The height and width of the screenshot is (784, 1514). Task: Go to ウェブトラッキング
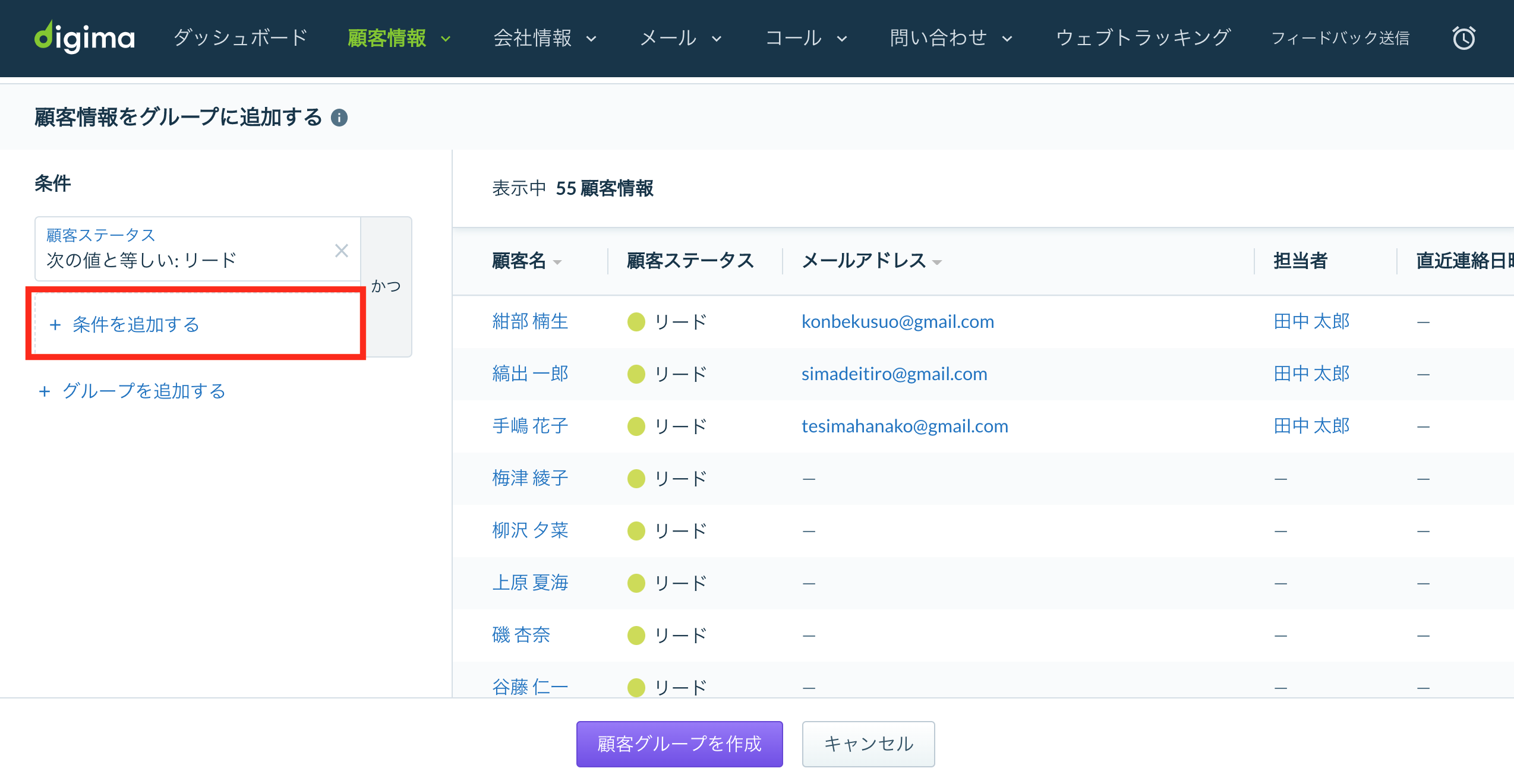click(x=1143, y=38)
